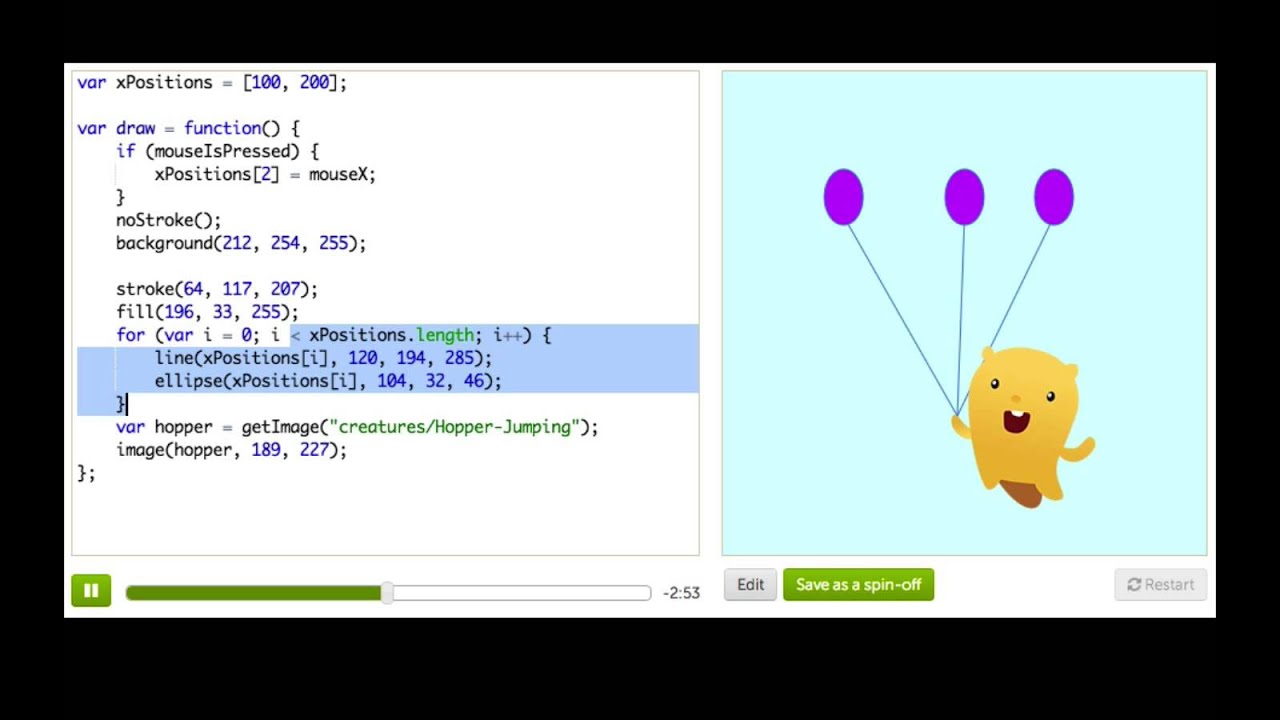
Task: Click the Edit button
Action: coord(751,585)
